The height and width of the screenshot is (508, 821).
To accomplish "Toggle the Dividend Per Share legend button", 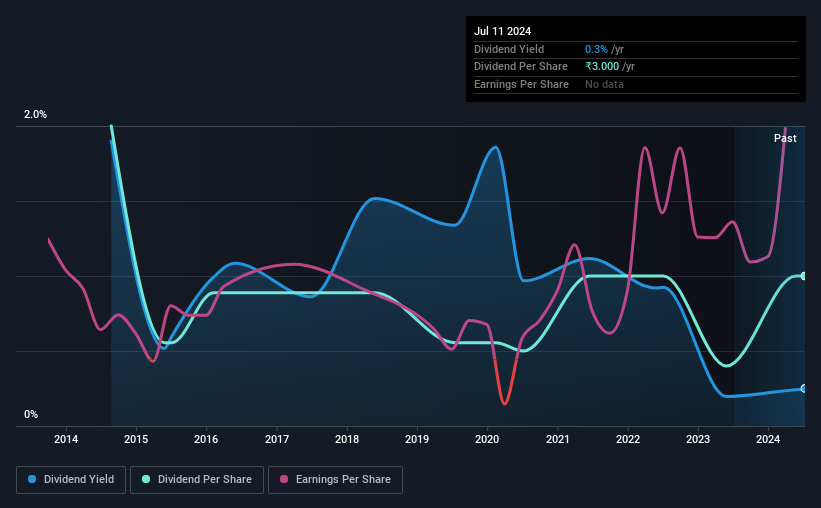I will pos(197,480).
